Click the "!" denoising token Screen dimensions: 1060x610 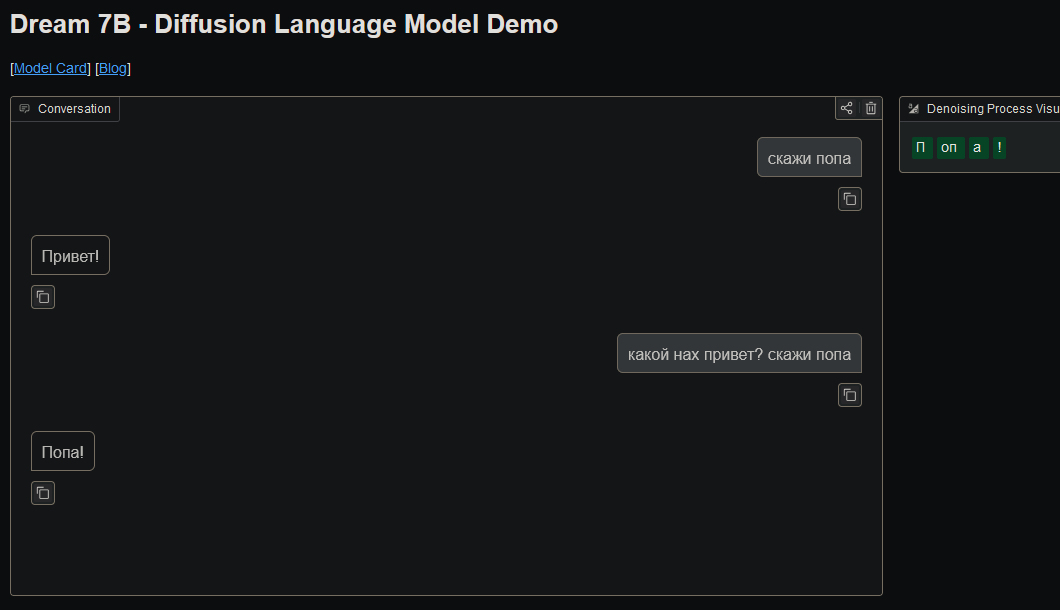pos(999,147)
